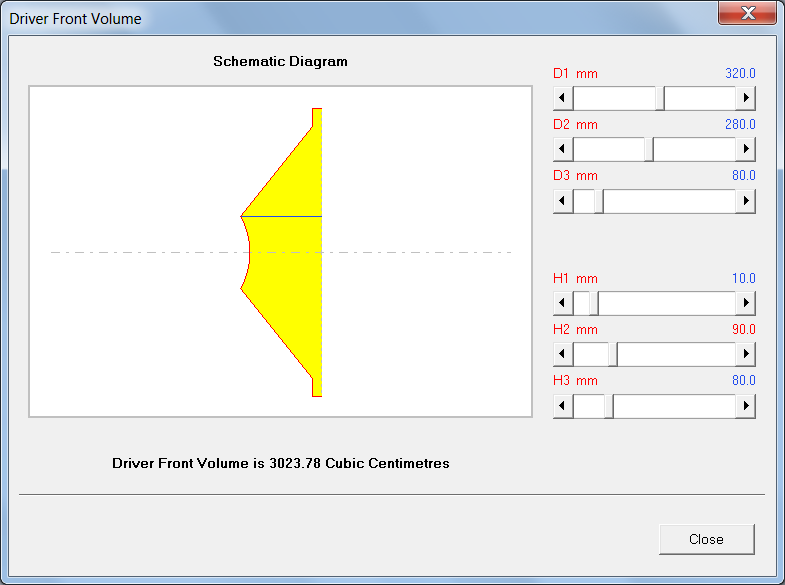This screenshot has height=585, width=785.
Task: Click the H1 slider thumb
Action: [594, 303]
